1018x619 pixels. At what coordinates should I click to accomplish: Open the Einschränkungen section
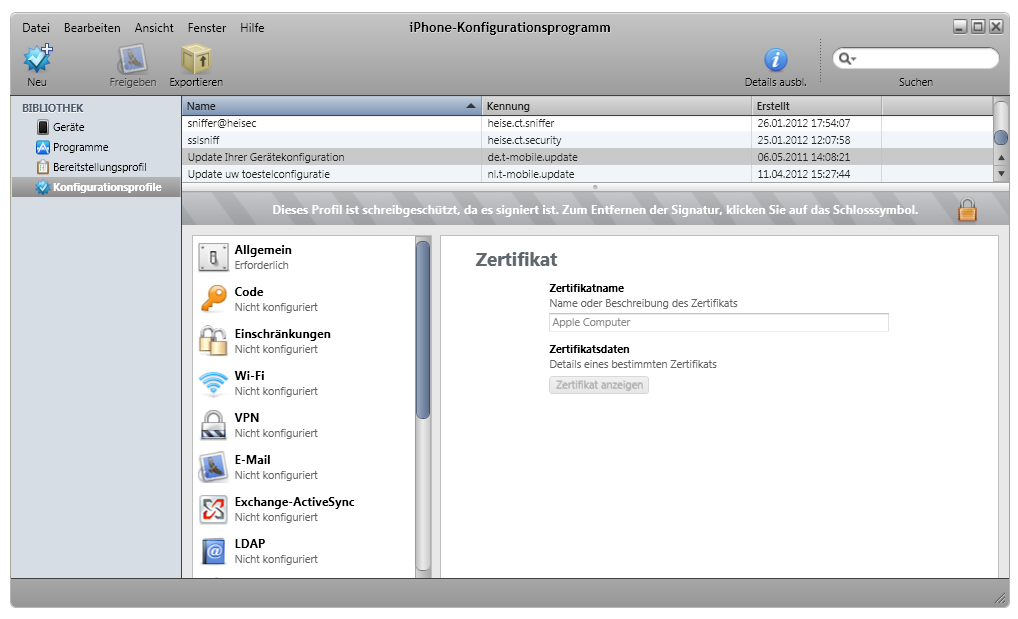[214, 341]
